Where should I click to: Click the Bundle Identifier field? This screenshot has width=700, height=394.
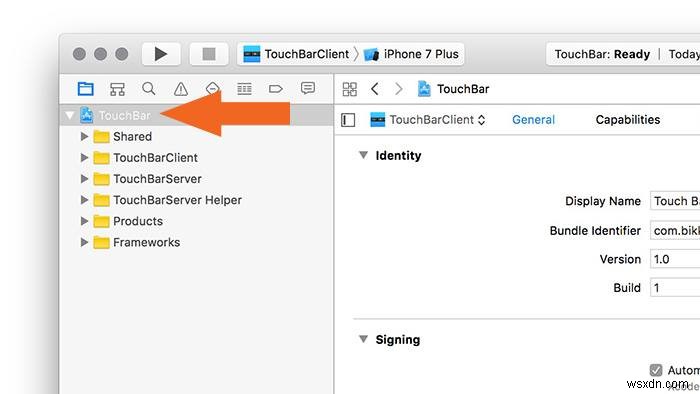click(675, 230)
